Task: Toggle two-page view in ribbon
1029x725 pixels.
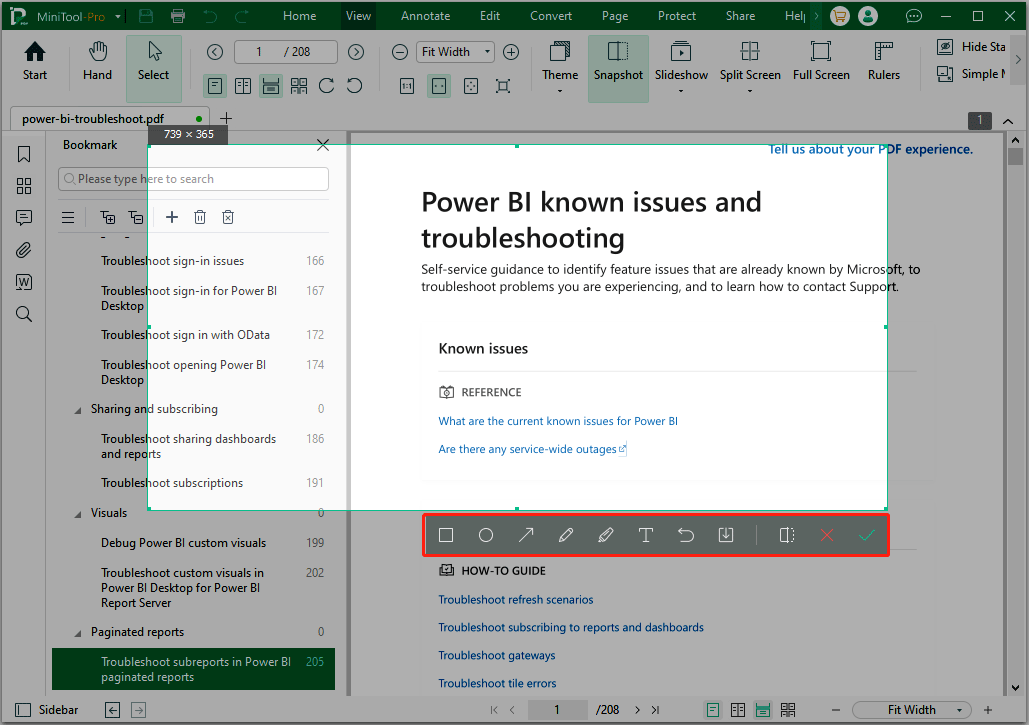Action: coord(243,86)
